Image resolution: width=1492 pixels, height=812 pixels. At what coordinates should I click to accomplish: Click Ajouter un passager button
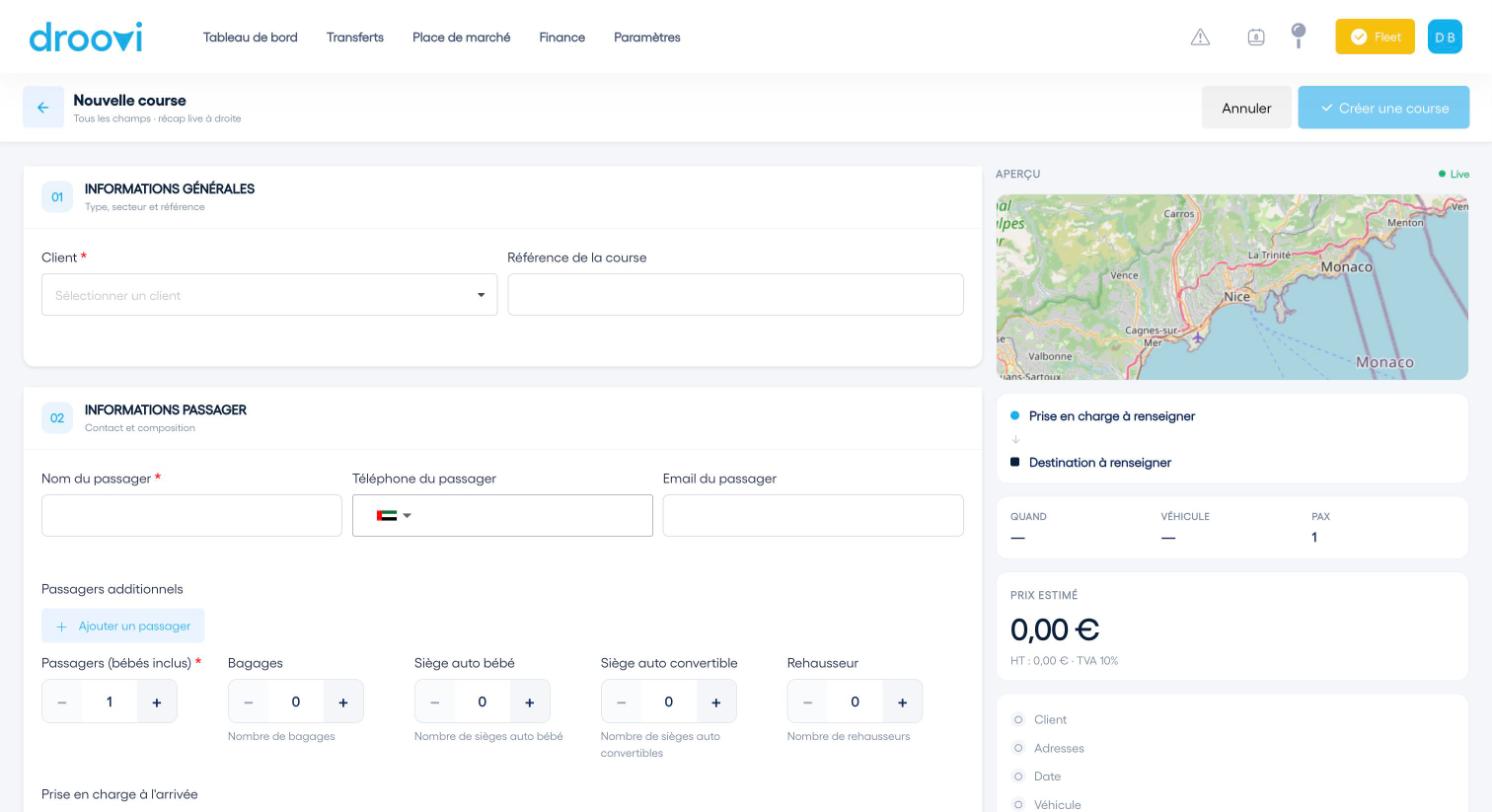click(x=123, y=626)
